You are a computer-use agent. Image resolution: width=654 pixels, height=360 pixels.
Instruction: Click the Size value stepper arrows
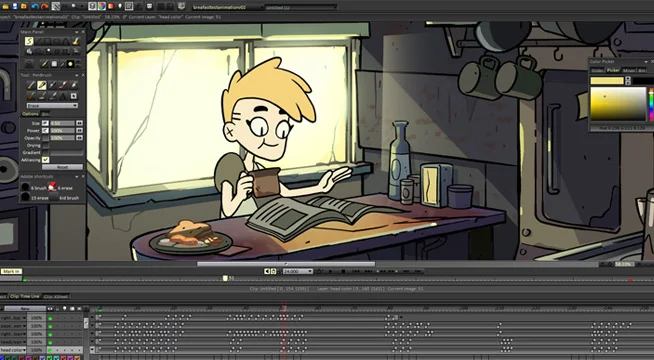(79, 123)
